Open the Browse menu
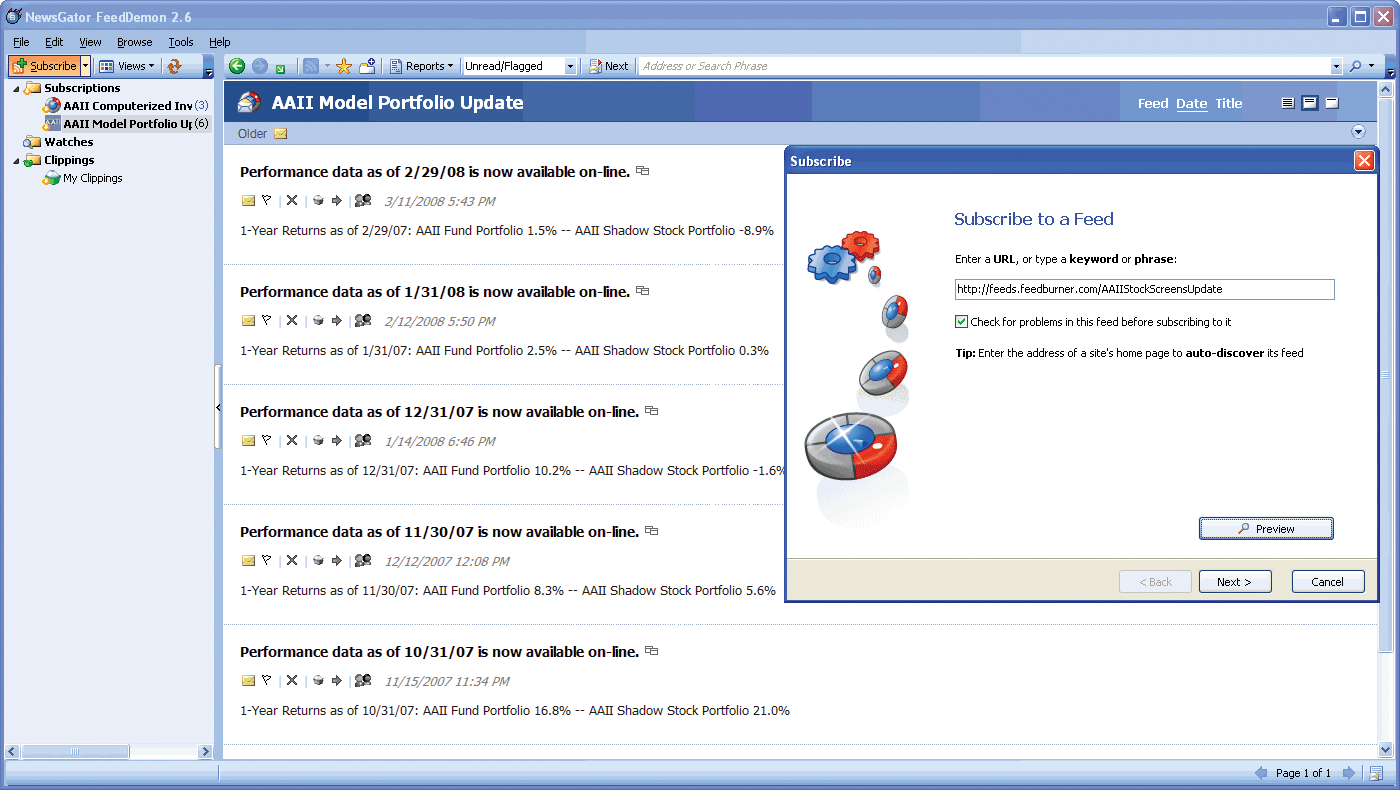Viewport: 1400px width, 790px height. click(134, 42)
